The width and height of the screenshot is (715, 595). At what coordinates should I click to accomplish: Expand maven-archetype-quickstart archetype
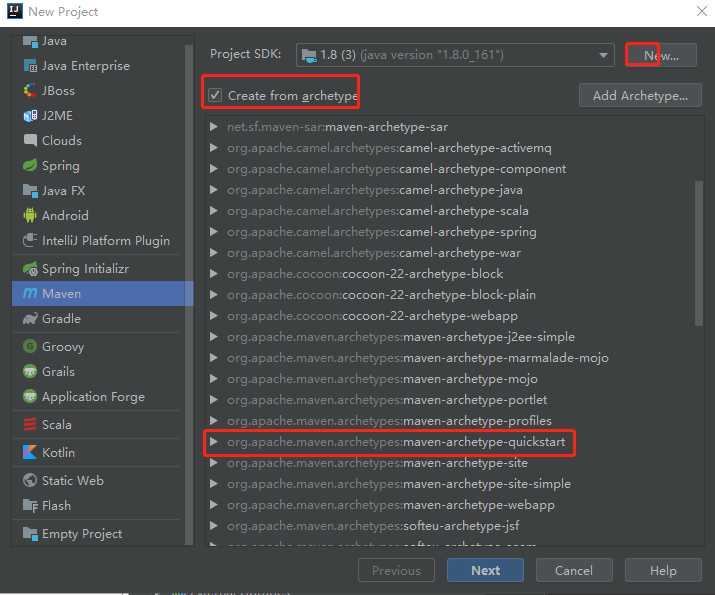(213, 442)
